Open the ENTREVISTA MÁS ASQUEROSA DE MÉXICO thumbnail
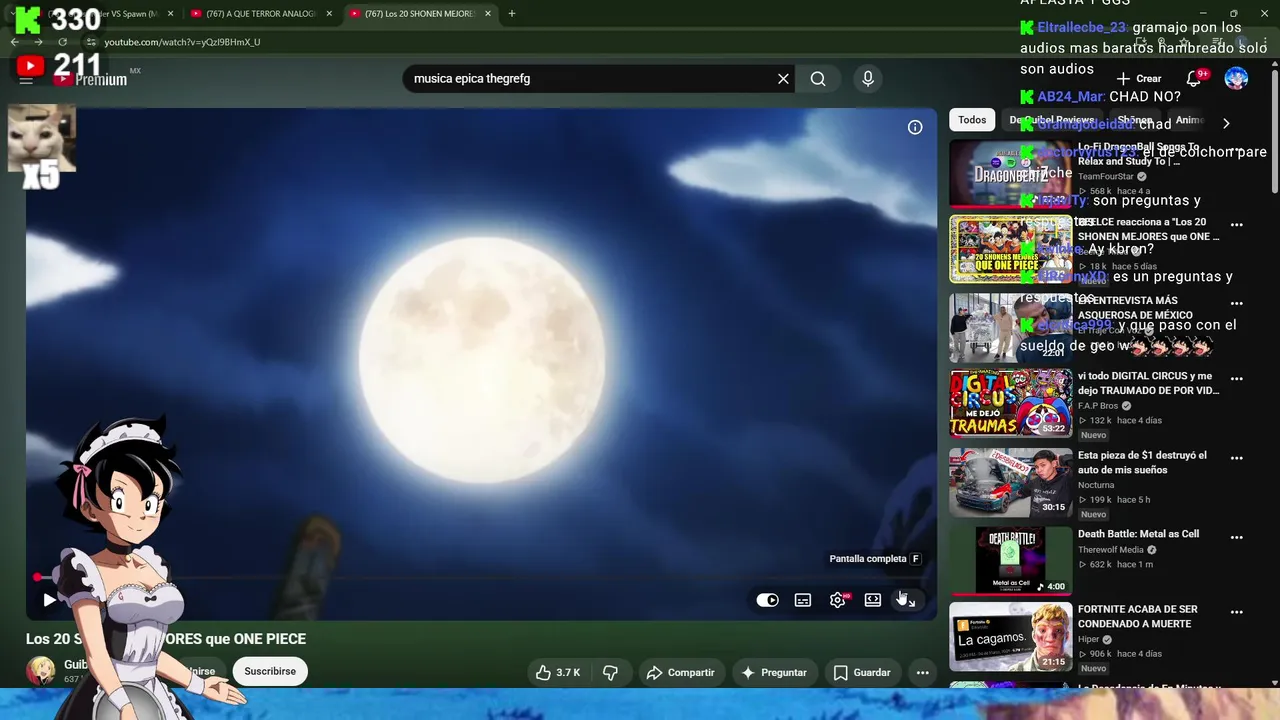This screenshot has height=720, width=1280. coord(1010,326)
